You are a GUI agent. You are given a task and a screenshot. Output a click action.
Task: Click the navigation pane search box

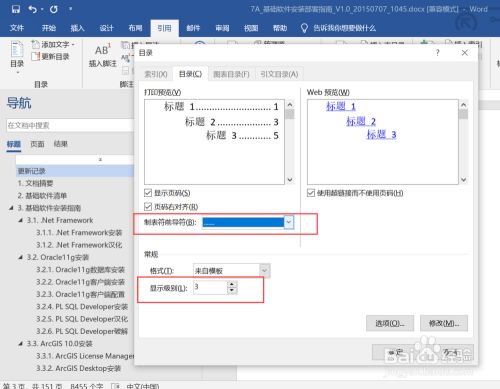[x=70, y=125]
